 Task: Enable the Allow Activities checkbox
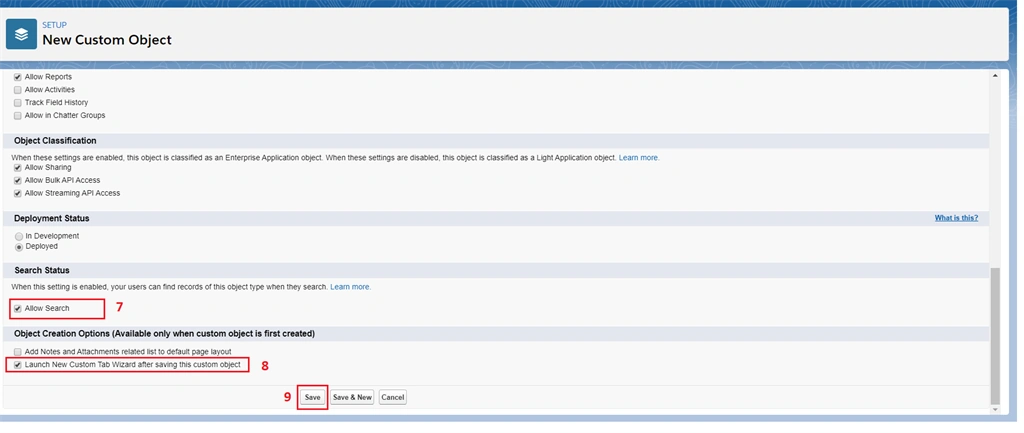tap(18, 90)
